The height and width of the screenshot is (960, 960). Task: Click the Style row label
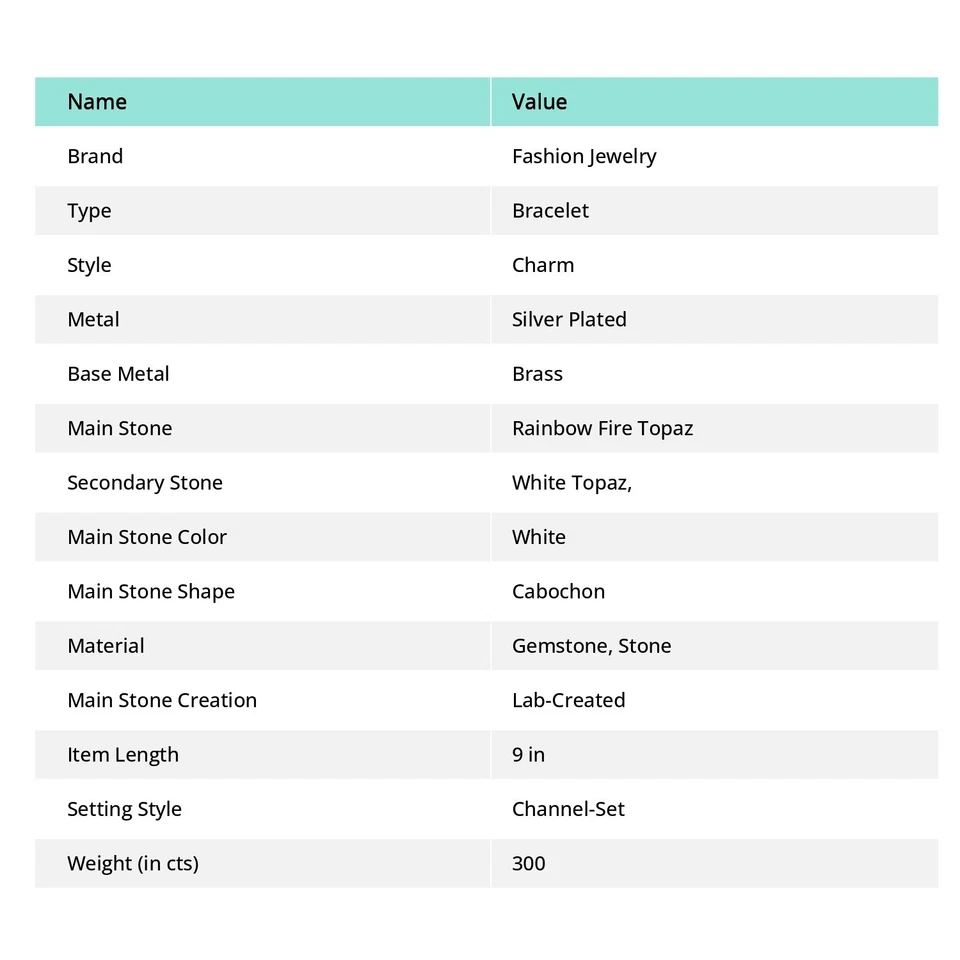(89, 265)
